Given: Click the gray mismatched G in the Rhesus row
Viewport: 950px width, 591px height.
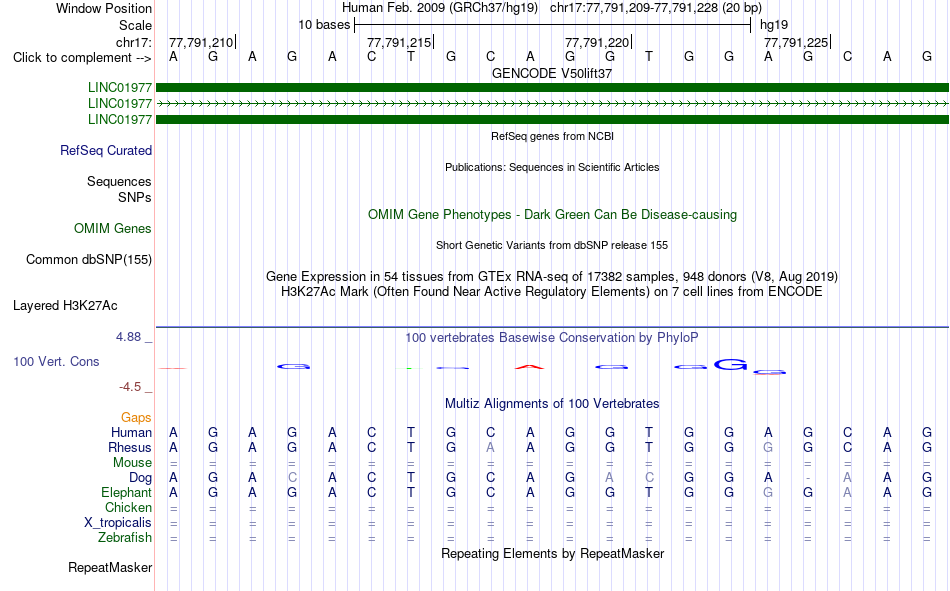Looking at the screenshot, I should click(x=768, y=447).
